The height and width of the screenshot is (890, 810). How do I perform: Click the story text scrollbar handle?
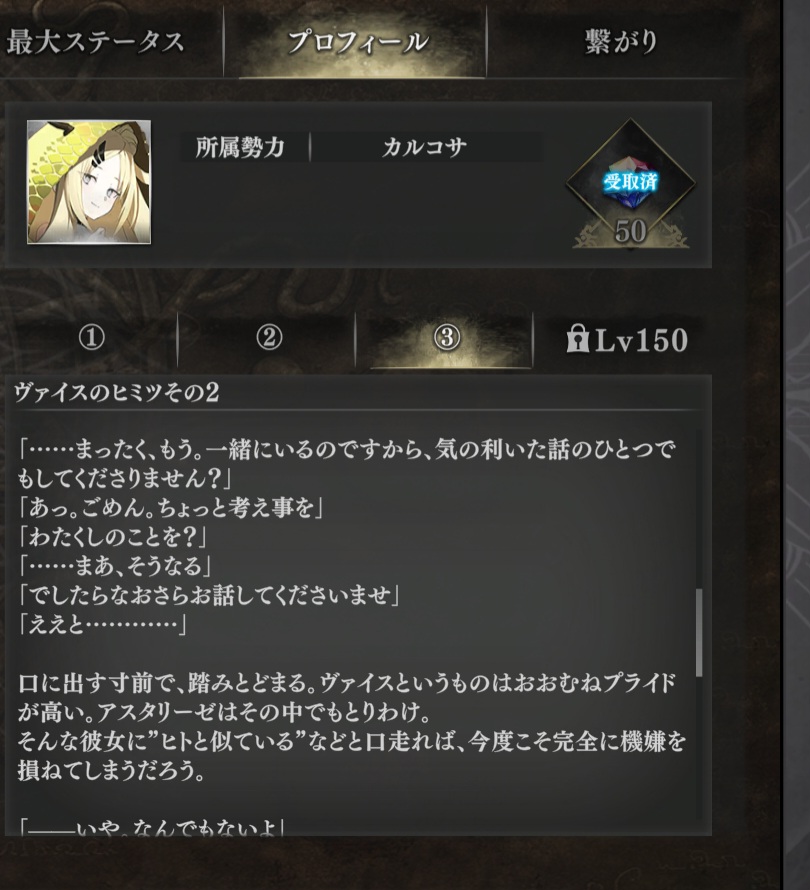[x=699, y=632]
